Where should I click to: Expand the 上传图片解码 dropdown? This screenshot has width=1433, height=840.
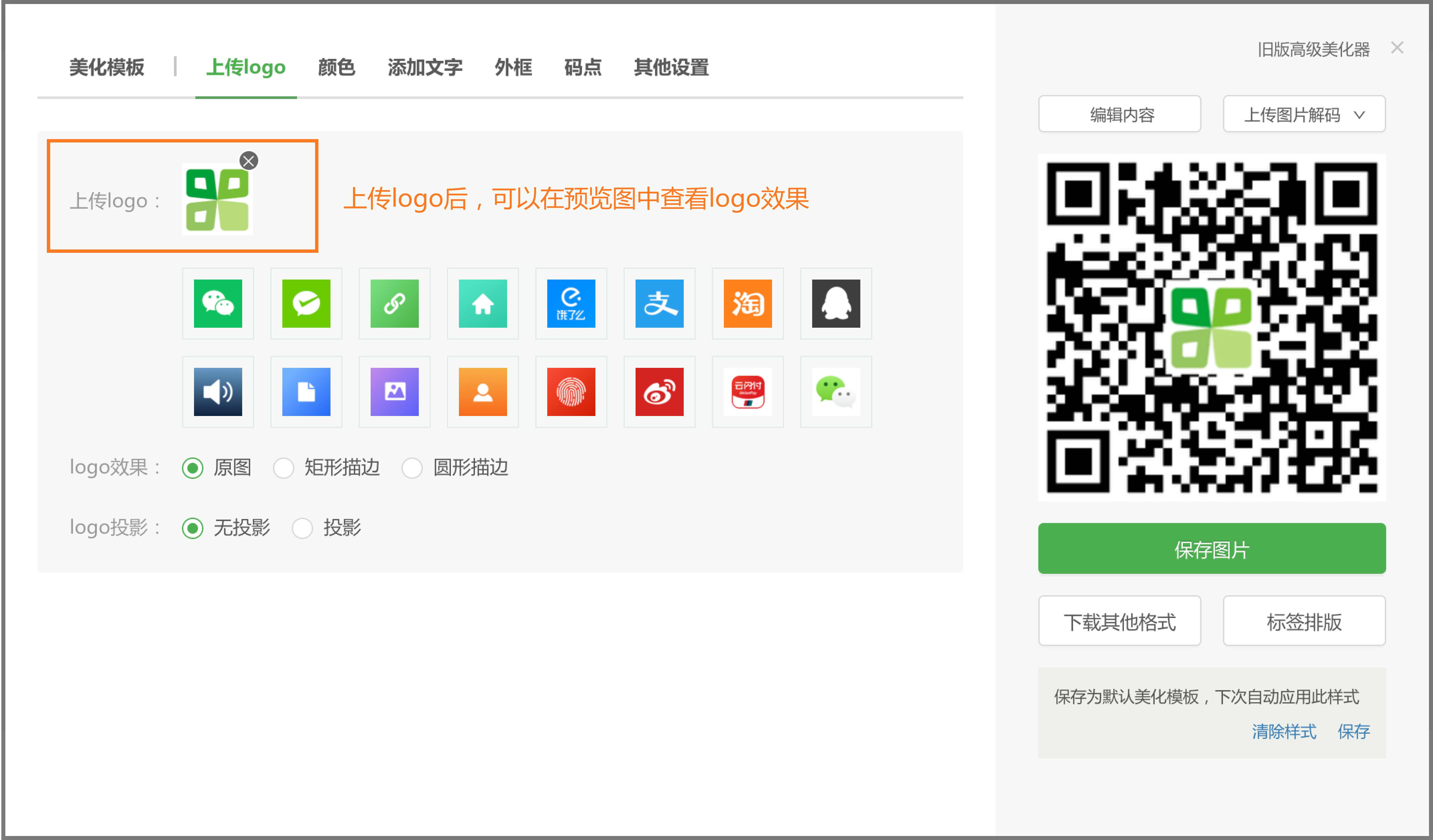point(1305,114)
